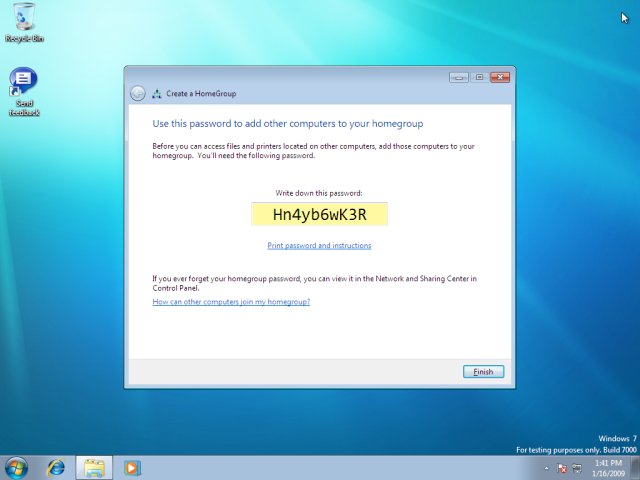The image size is (640, 480).
Task: Click the Show desktop strip
Action: coord(635,468)
